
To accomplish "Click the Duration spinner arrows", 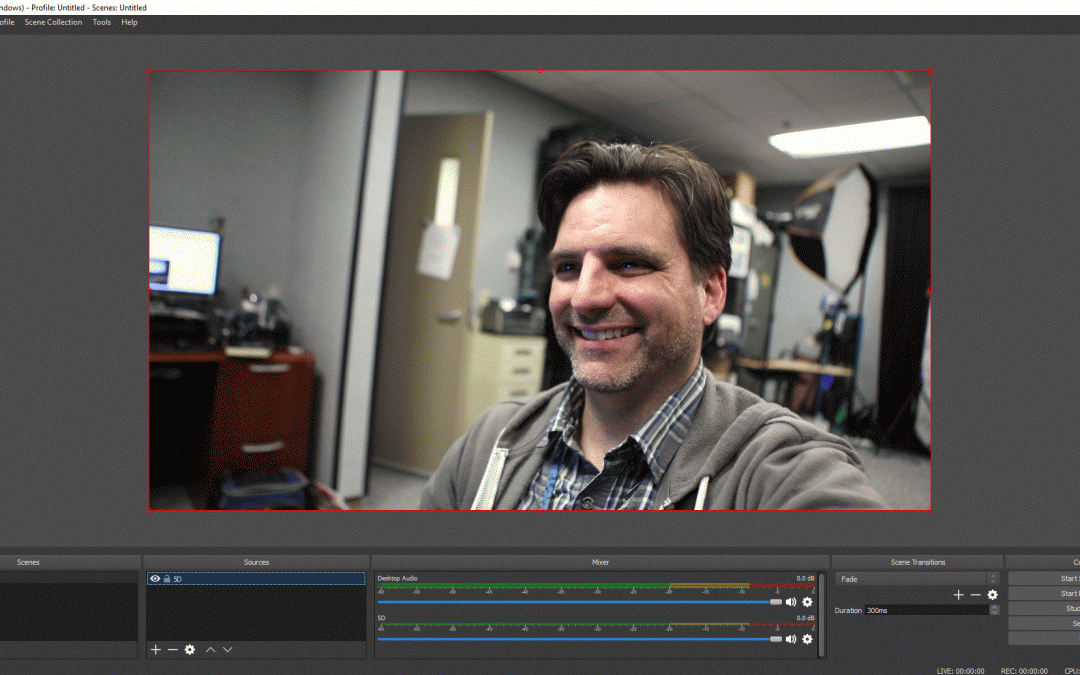I will tap(993, 610).
